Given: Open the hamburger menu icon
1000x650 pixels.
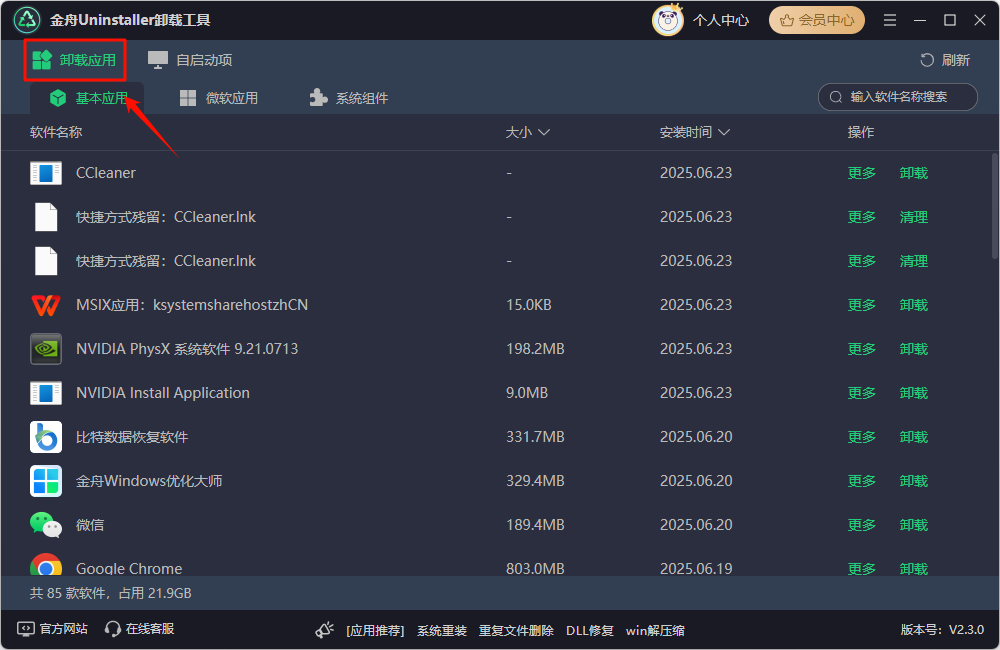Looking at the screenshot, I should pyautogui.click(x=890, y=20).
